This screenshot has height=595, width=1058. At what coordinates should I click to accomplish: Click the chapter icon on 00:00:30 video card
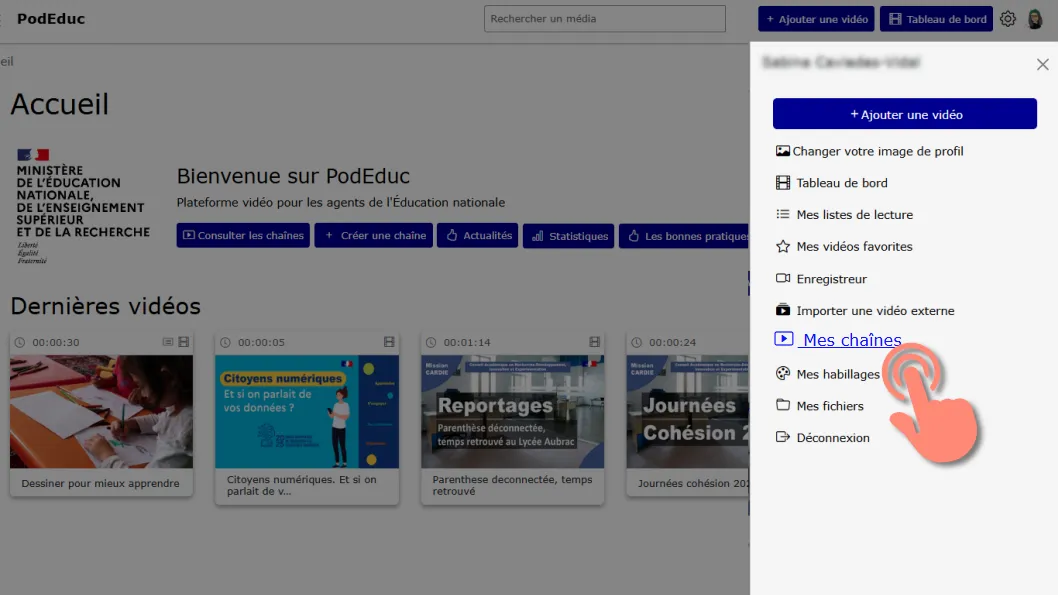tap(167, 342)
